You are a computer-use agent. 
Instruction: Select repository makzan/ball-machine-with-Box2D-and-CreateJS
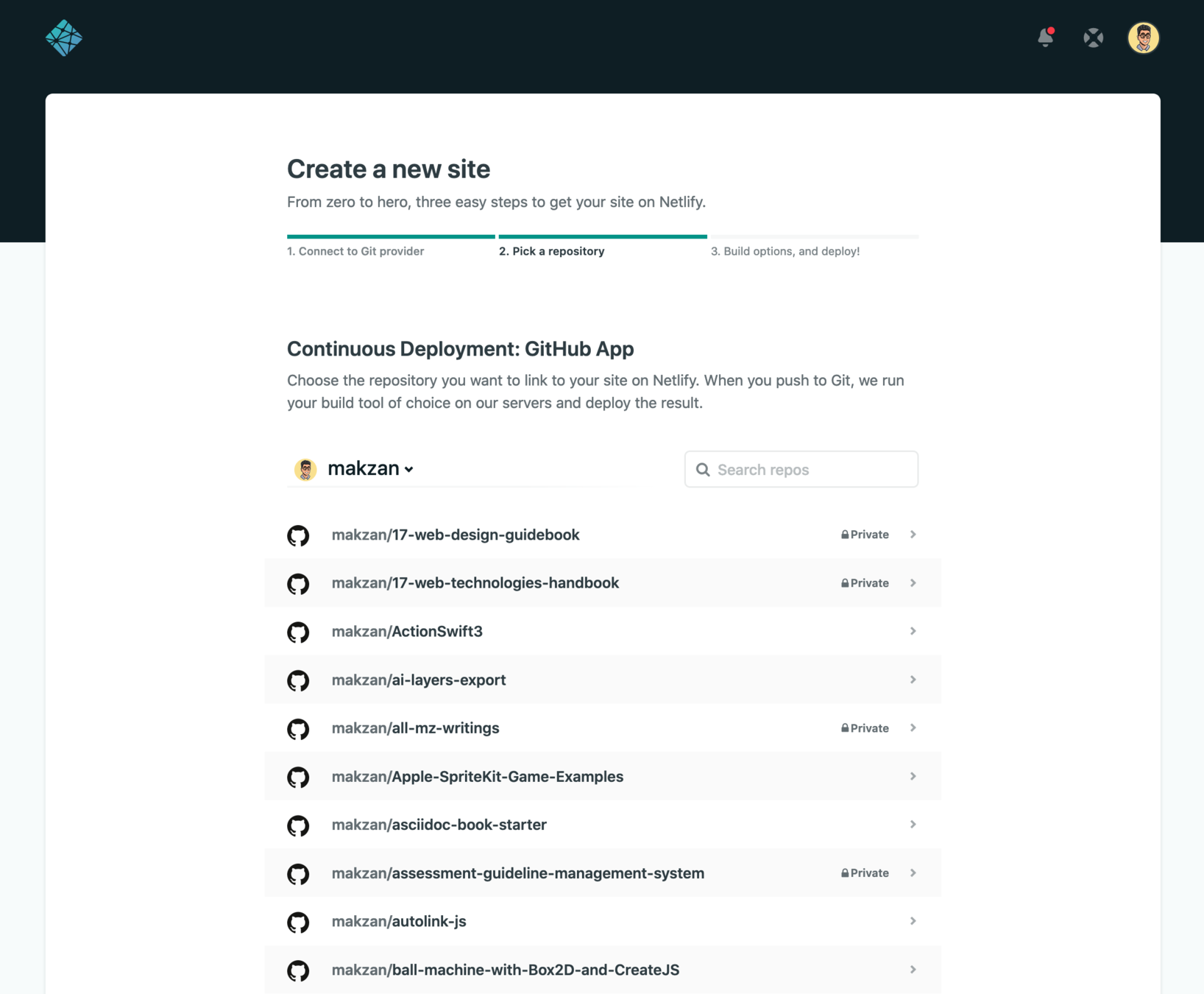pos(603,970)
